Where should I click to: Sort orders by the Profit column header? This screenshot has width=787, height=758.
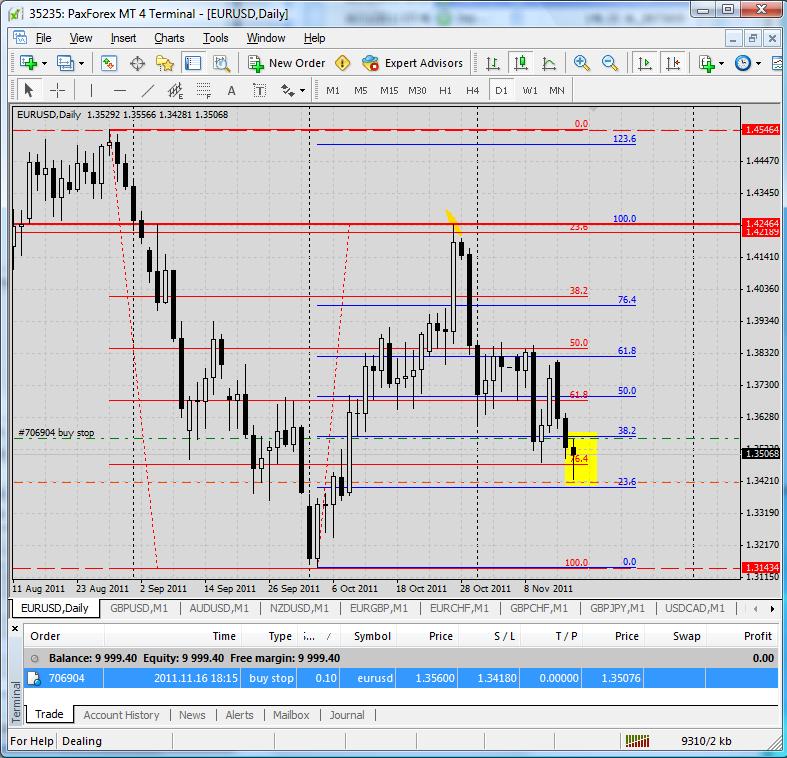click(757, 636)
